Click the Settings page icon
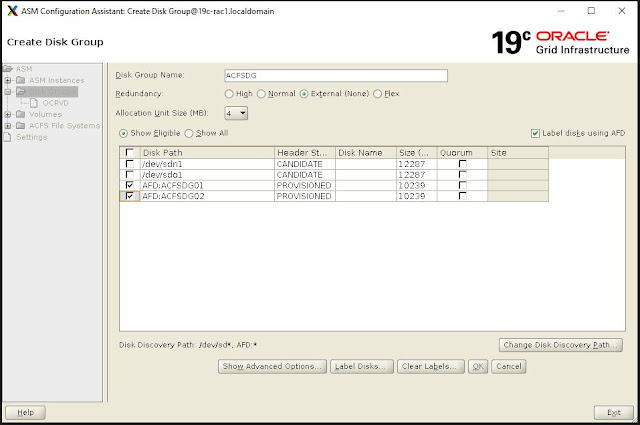This screenshot has width=640, height=425. [7, 137]
